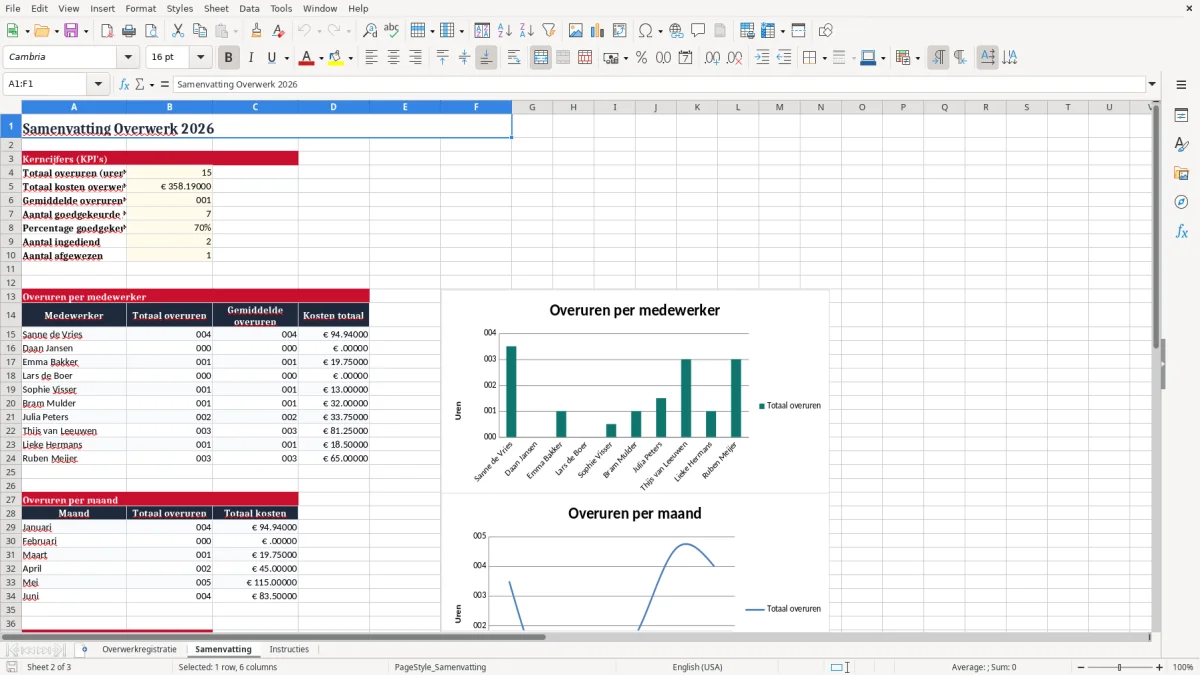Click the formula input line
The image size is (1200, 675).
tap(658, 84)
